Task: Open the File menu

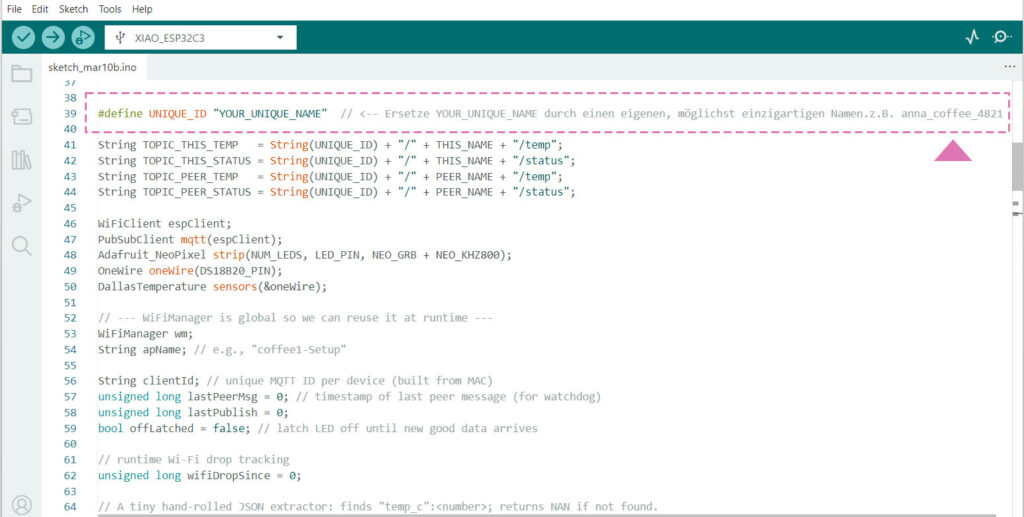Action: (x=14, y=9)
